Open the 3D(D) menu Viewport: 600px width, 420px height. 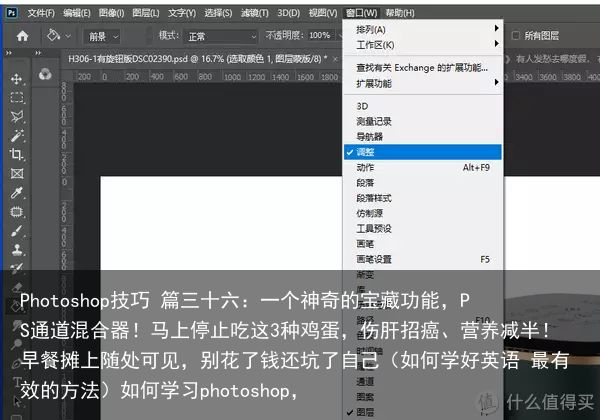point(289,13)
